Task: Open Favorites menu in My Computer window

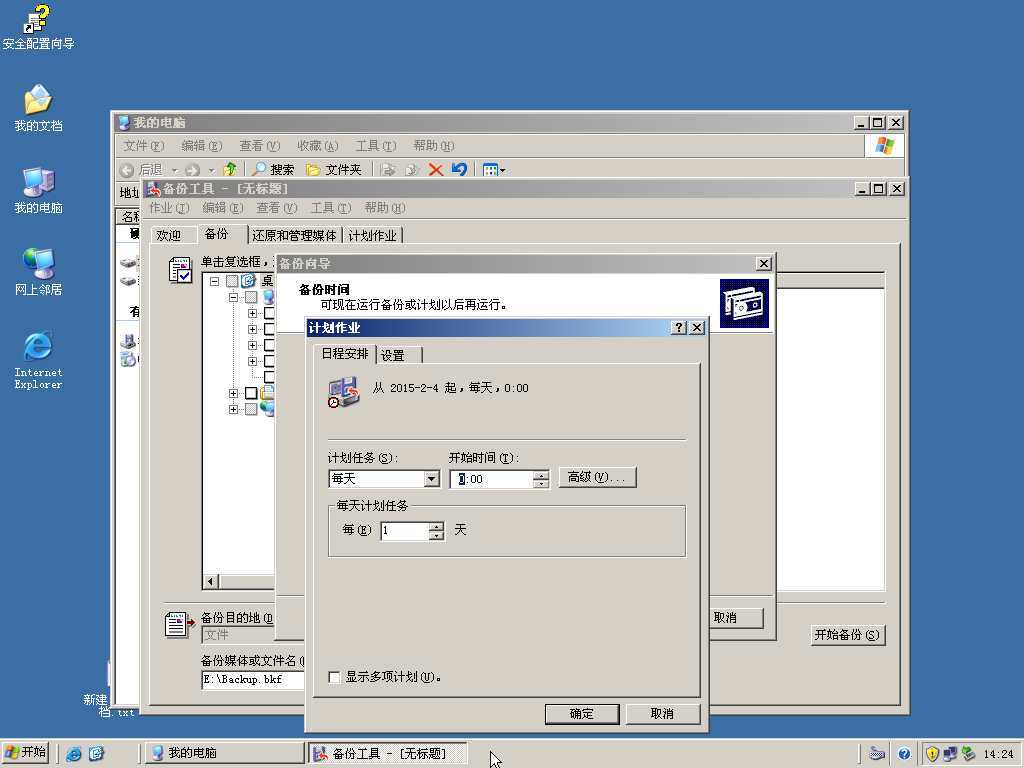Action: click(x=317, y=146)
